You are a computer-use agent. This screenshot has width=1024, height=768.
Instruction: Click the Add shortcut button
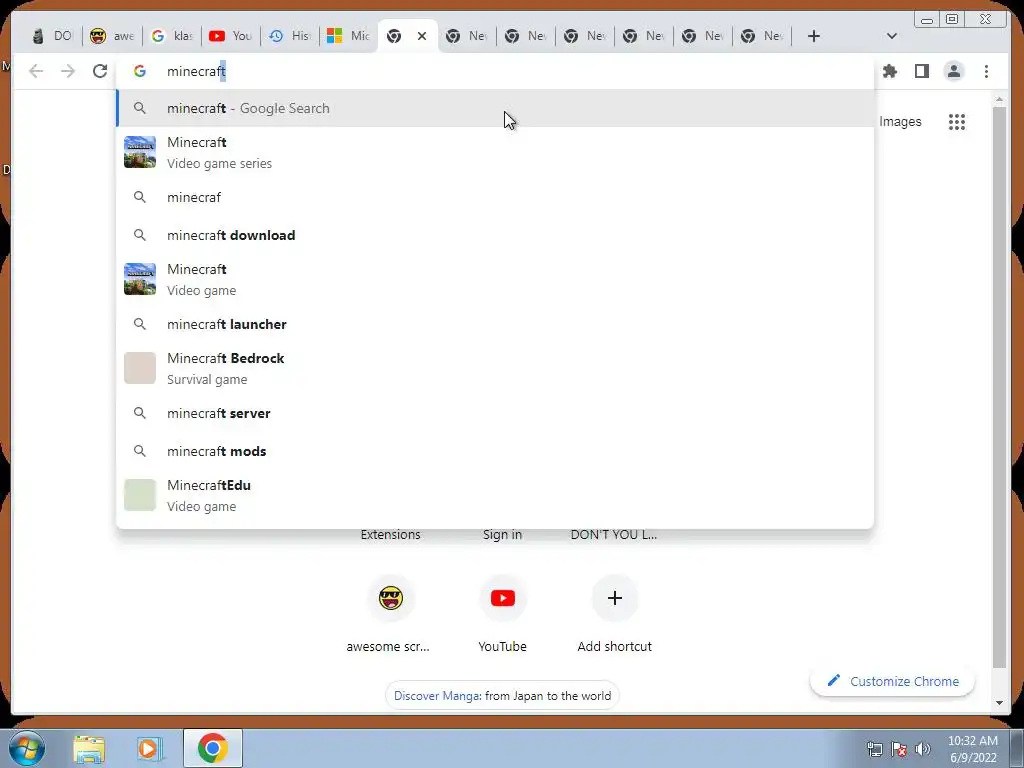point(615,614)
